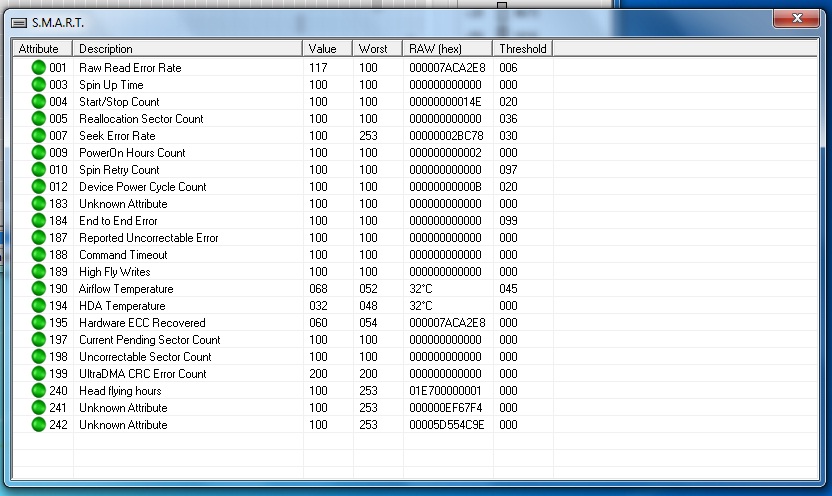832x496 pixels.
Task: Sort by the RAW (hex) column header
Action: pos(447,49)
